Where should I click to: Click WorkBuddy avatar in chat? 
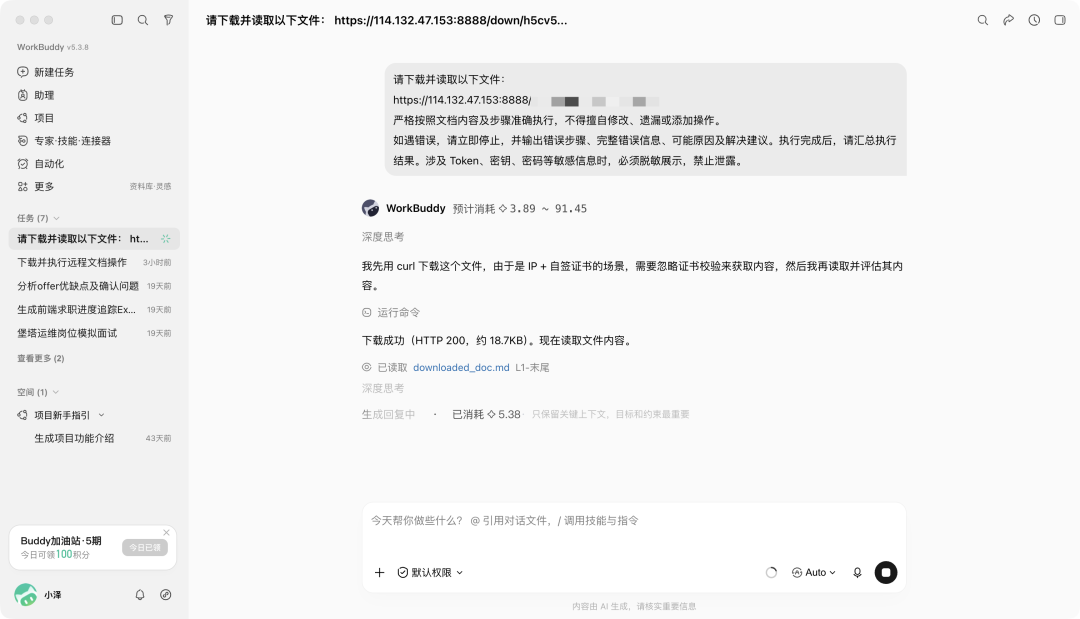(x=370, y=208)
